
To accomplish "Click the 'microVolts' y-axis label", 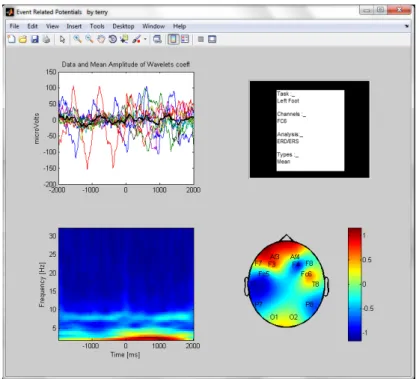I will [x=37, y=129].
